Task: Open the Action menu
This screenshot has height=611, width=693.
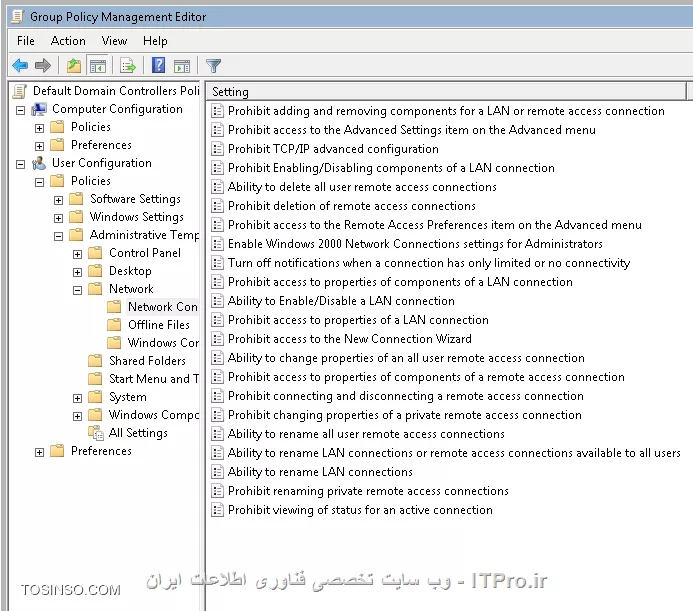Action: coord(68,41)
